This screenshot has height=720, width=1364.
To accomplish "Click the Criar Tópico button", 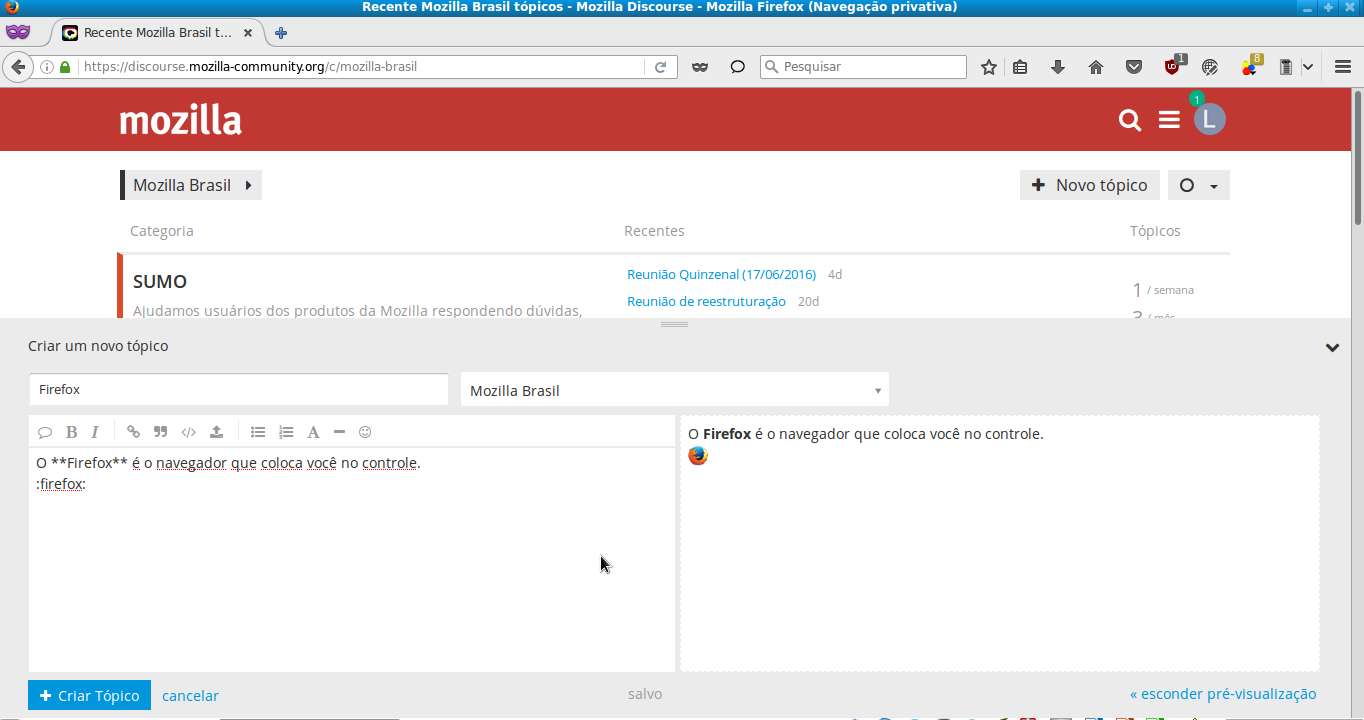I will pos(89,695).
